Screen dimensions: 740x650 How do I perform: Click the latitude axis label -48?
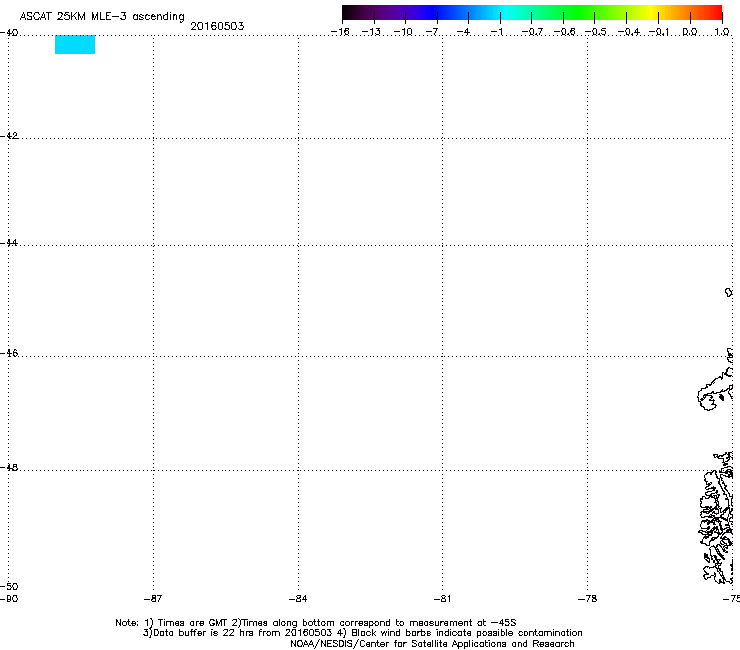(x=9, y=467)
